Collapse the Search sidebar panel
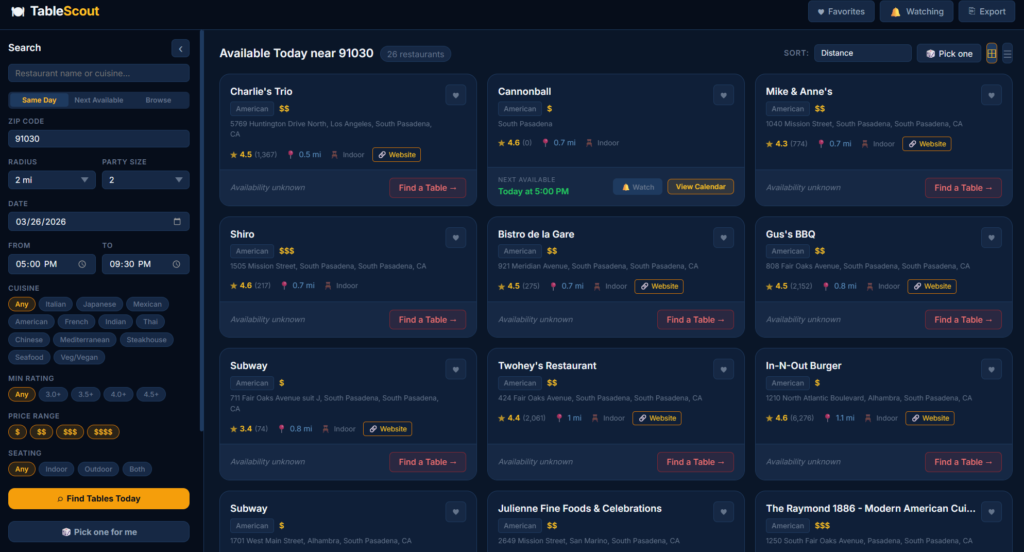Viewport: 1024px width, 552px height. 179,48
